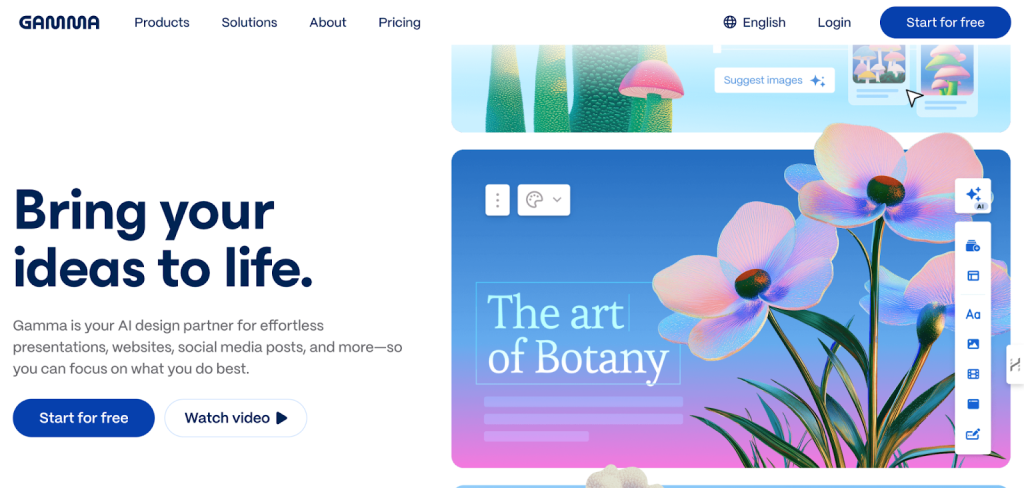Click the embed window icon in toolbar

[973, 404]
